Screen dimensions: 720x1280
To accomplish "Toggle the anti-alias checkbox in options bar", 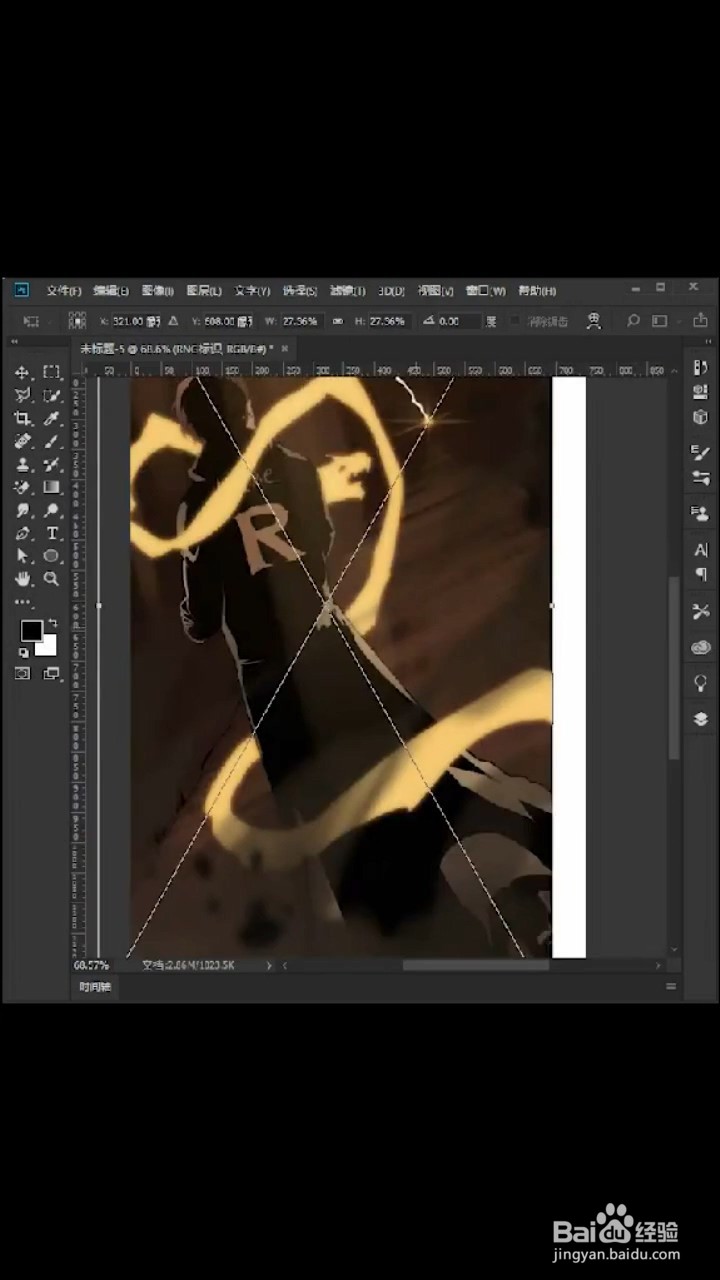I will click(x=516, y=320).
